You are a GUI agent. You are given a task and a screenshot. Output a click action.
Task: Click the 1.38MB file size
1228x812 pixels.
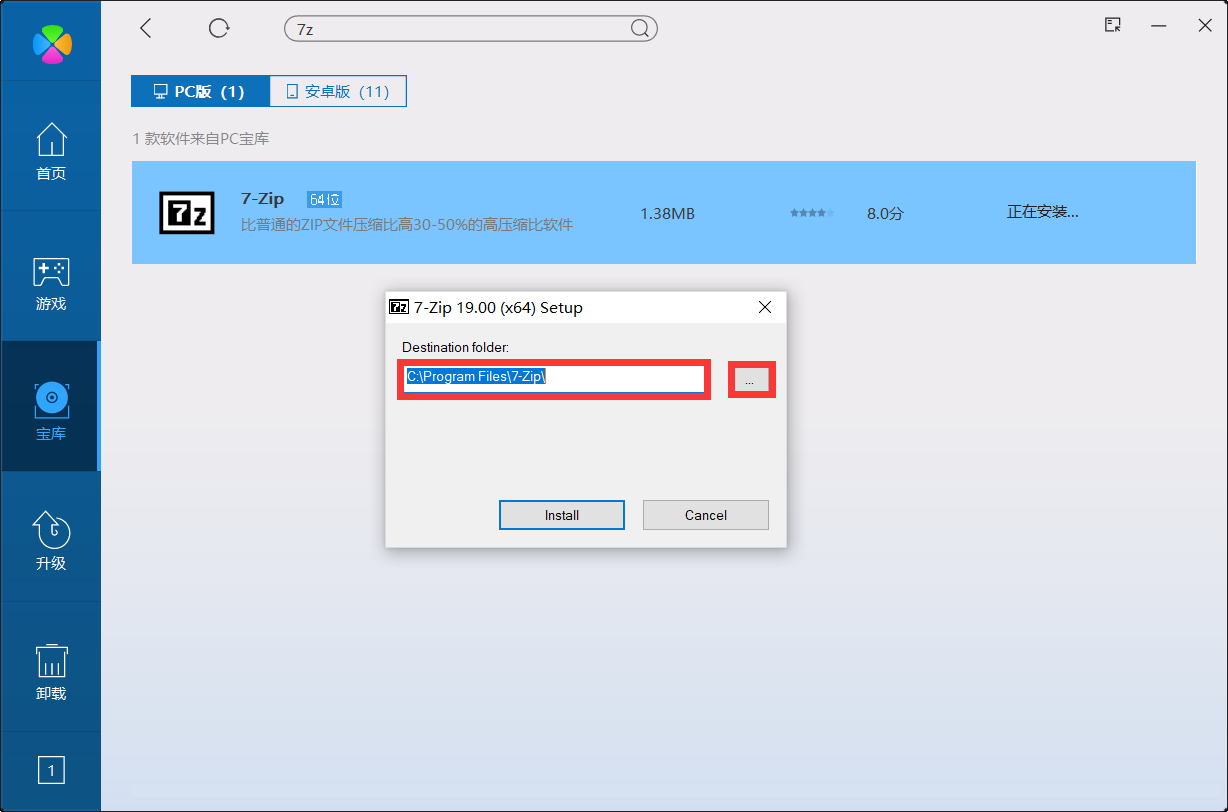(x=667, y=213)
